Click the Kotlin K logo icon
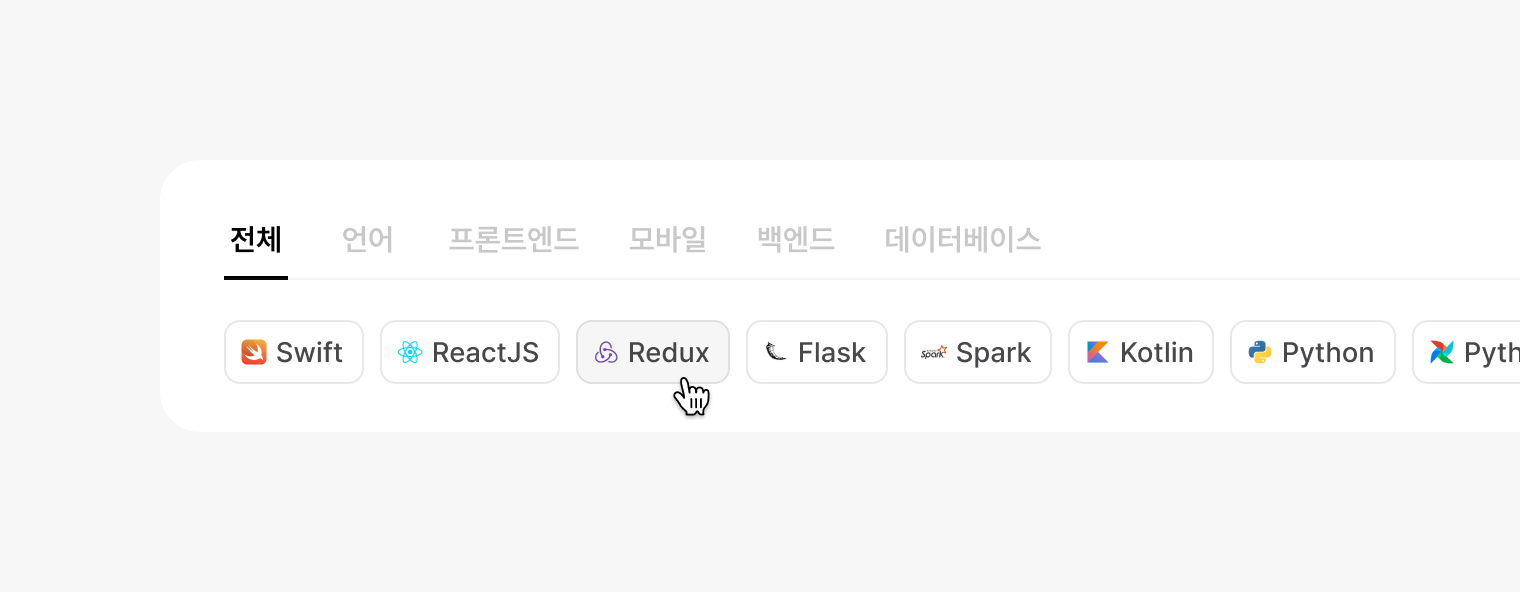 1098,352
